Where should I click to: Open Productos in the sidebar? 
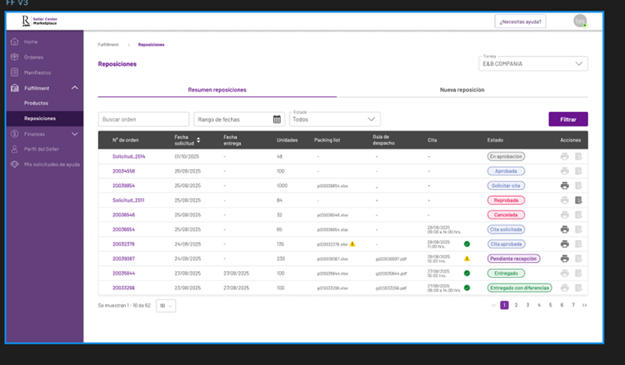click(36, 103)
